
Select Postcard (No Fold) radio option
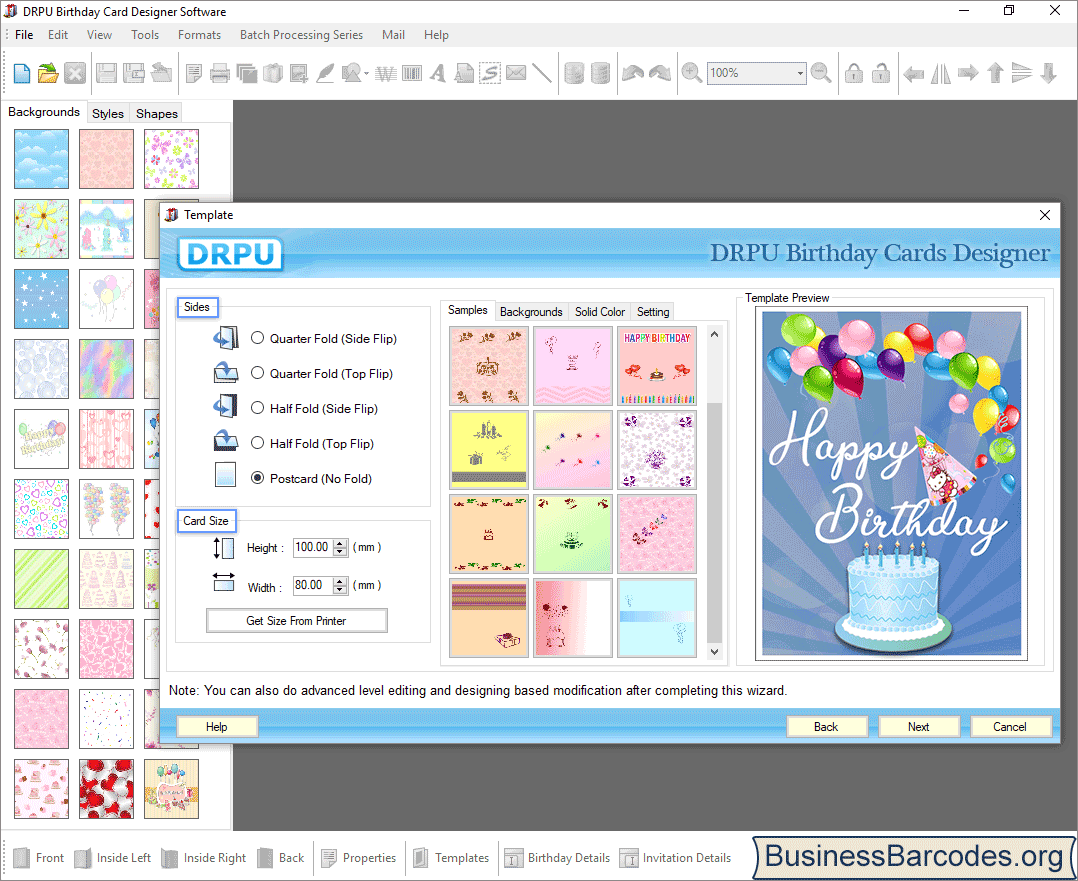[x=257, y=478]
